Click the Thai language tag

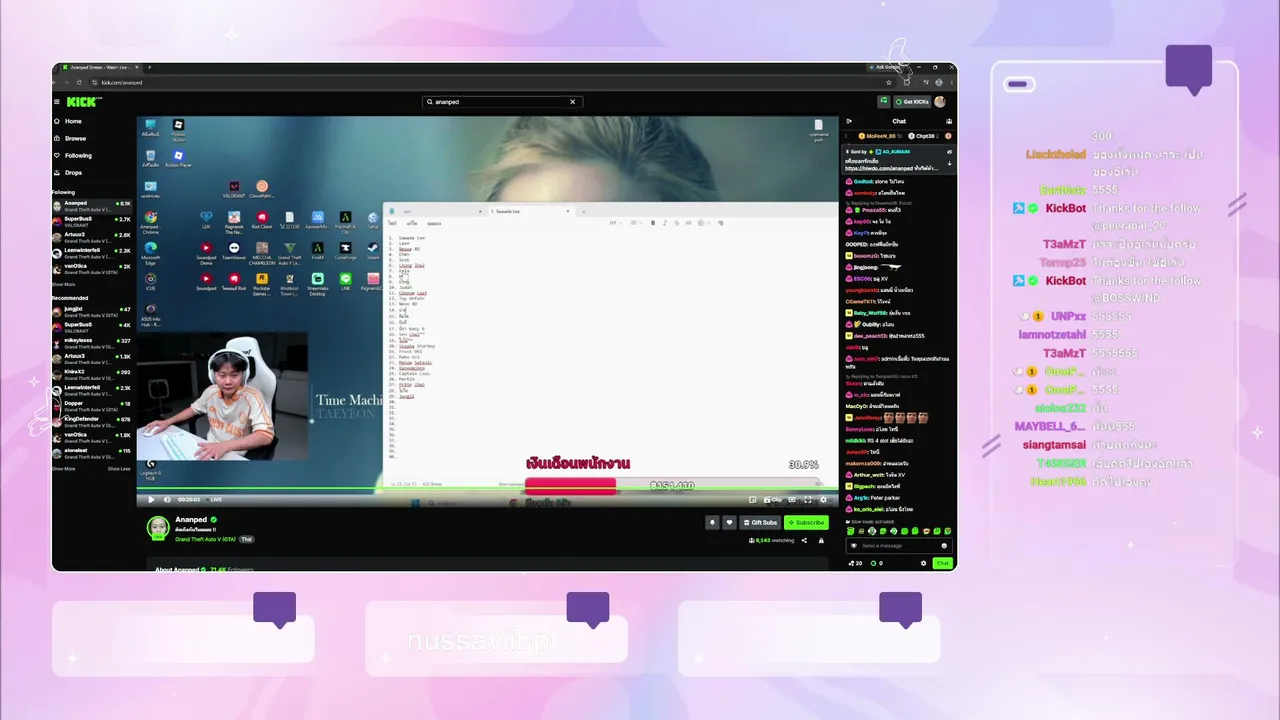click(x=246, y=539)
